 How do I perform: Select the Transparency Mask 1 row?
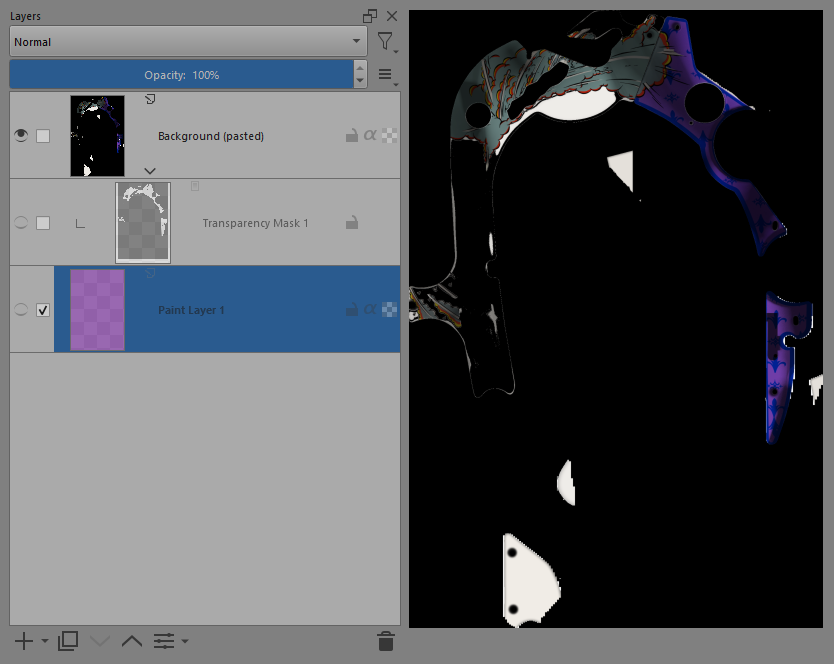[x=256, y=223]
